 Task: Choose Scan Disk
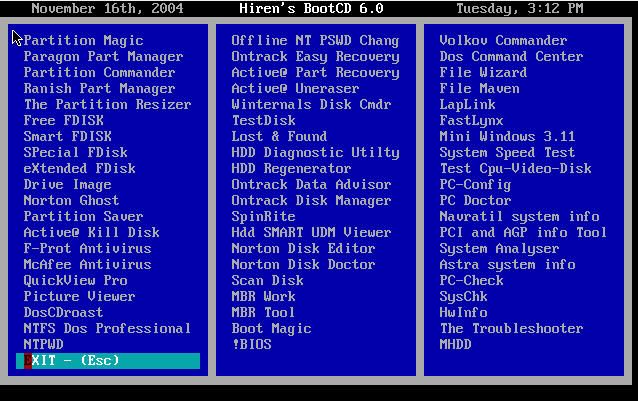[267, 280]
